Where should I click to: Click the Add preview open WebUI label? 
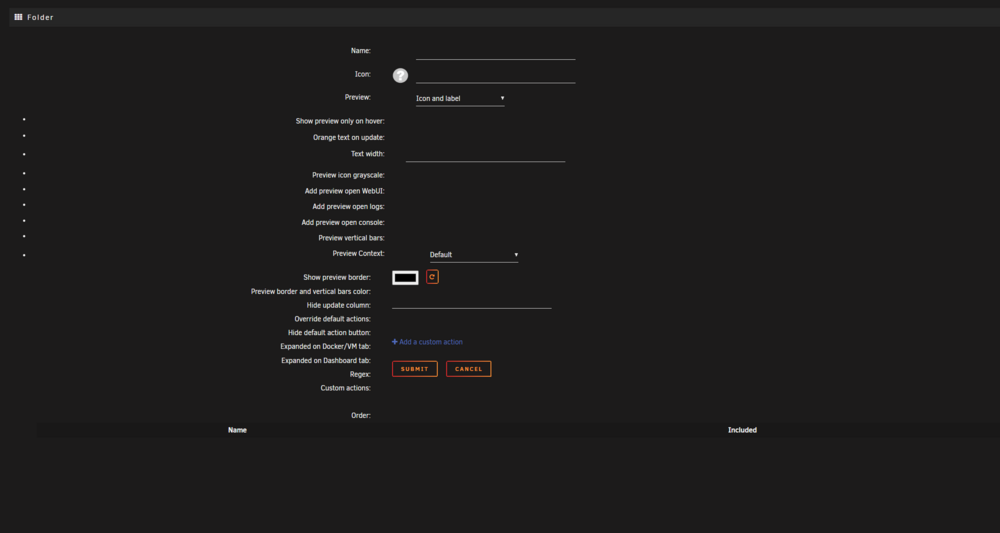(344, 191)
